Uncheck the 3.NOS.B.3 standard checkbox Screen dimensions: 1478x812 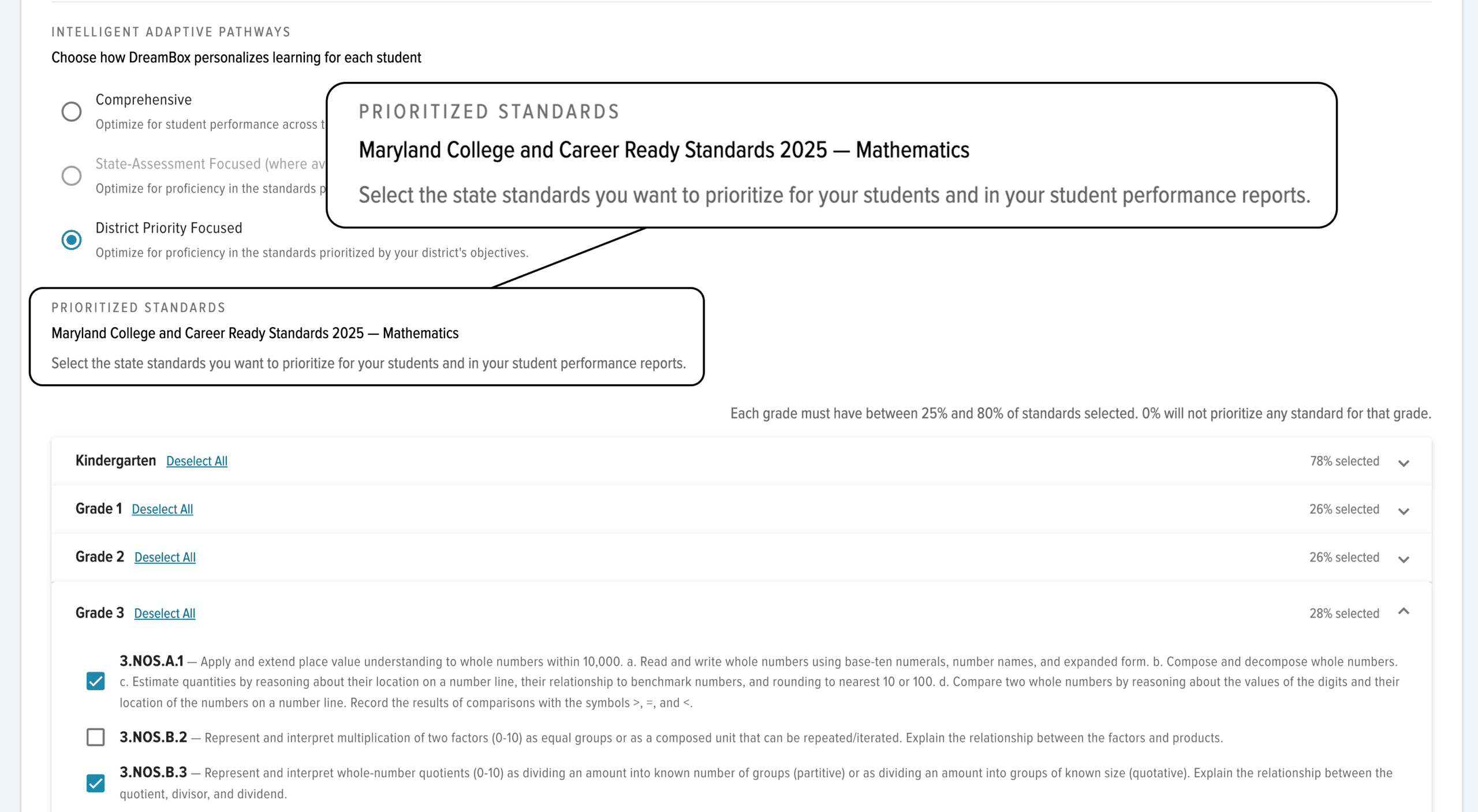click(96, 783)
